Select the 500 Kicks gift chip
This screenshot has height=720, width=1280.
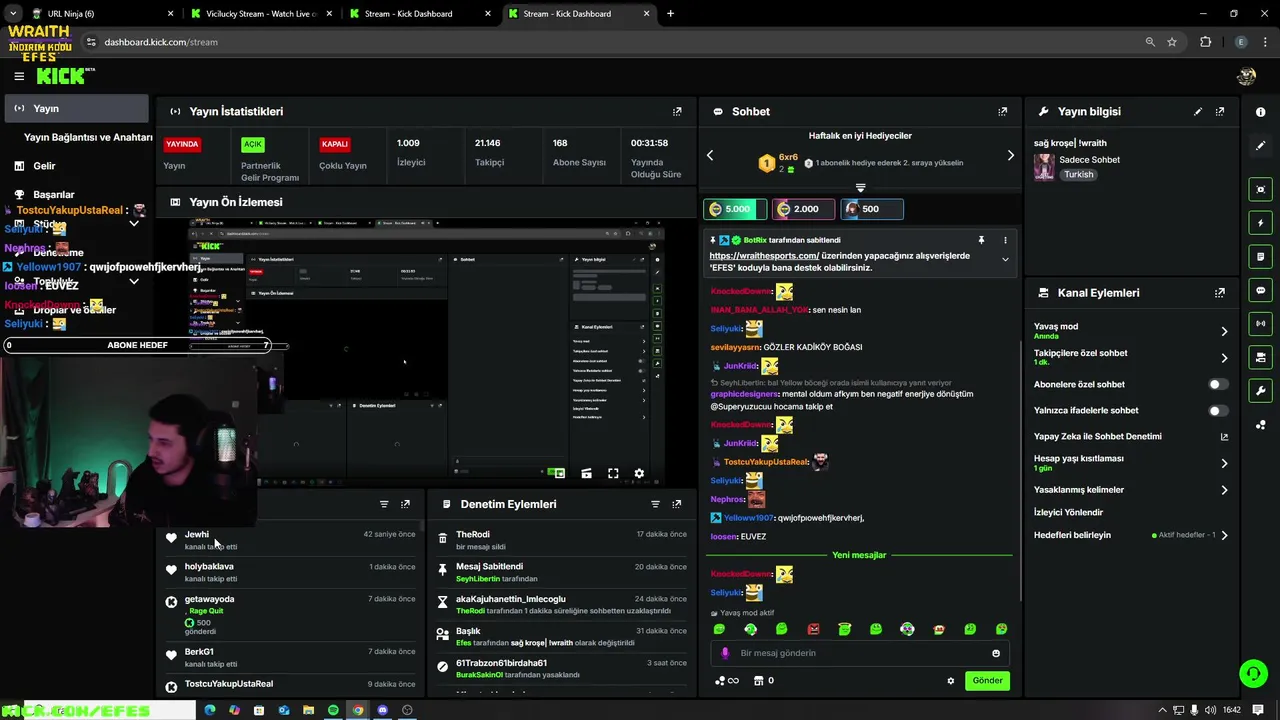click(871, 209)
